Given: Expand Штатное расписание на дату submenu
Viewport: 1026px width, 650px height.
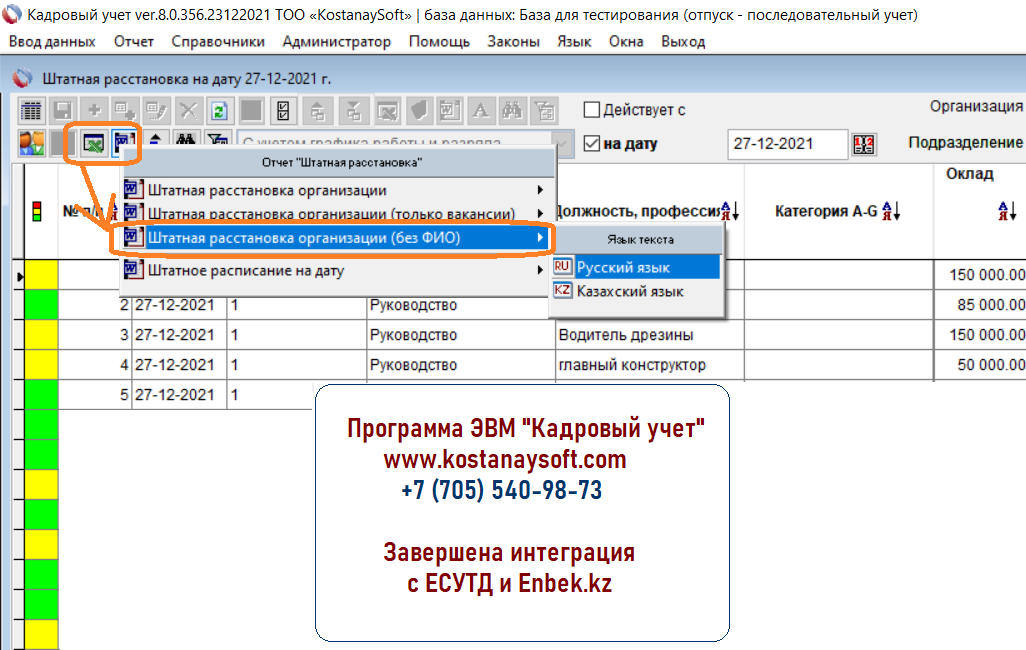Looking at the screenshot, I should pyautogui.click(x=540, y=270).
